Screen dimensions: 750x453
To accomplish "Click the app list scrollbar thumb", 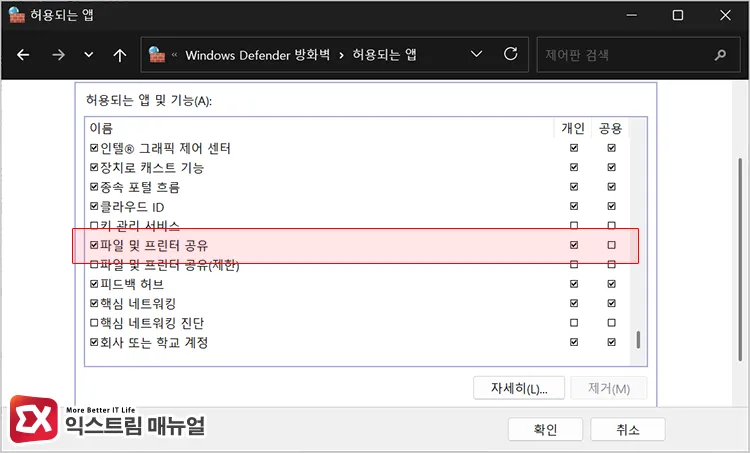I will 638,340.
